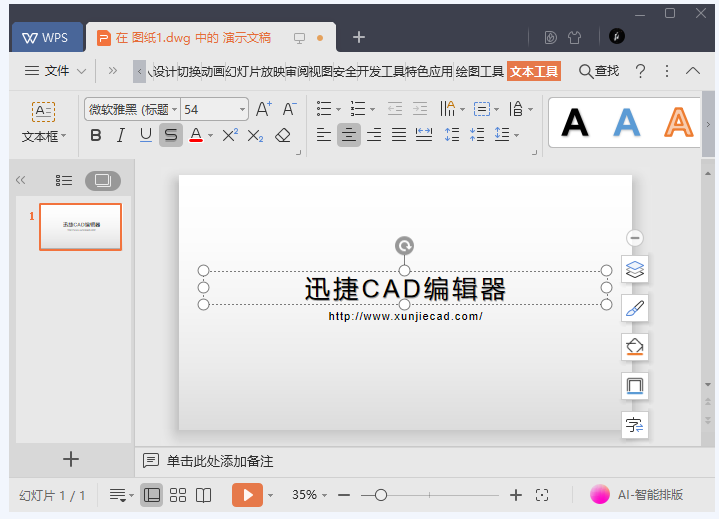Switch to slide sorter grid view

(x=178, y=495)
